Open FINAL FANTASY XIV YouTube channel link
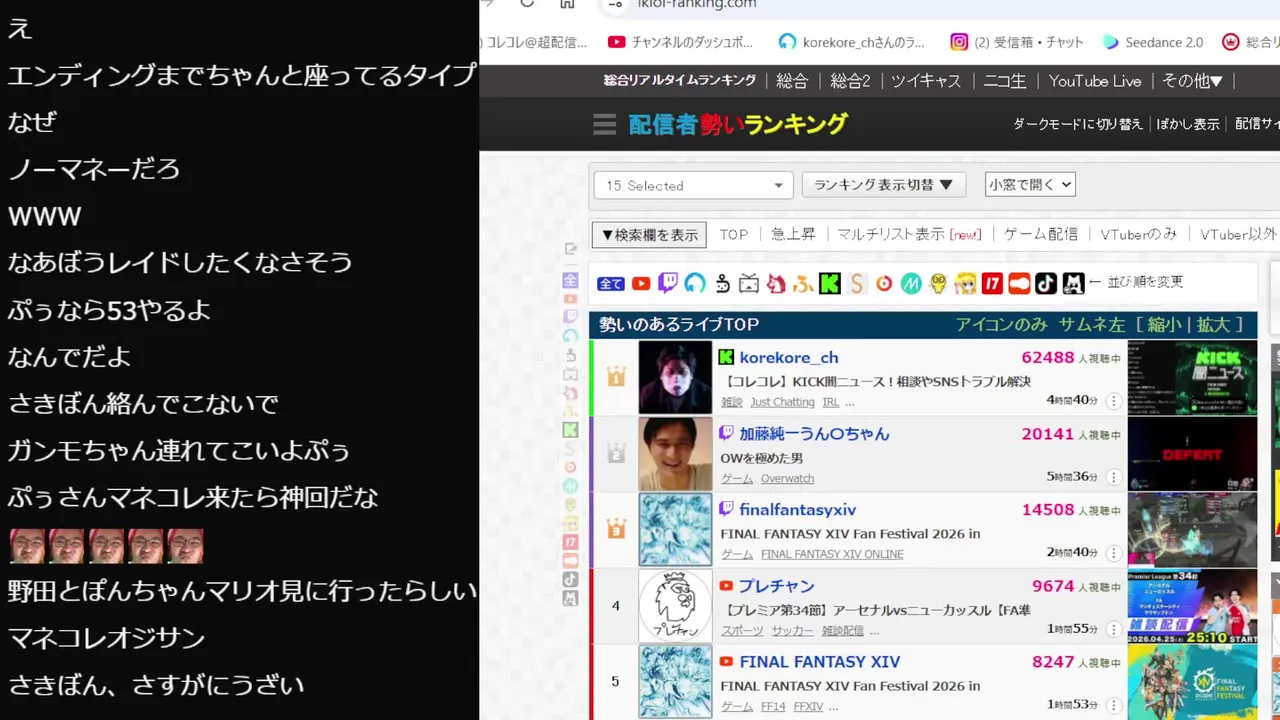Viewport: 1280px width, 720px height. [x=820, y=662]
